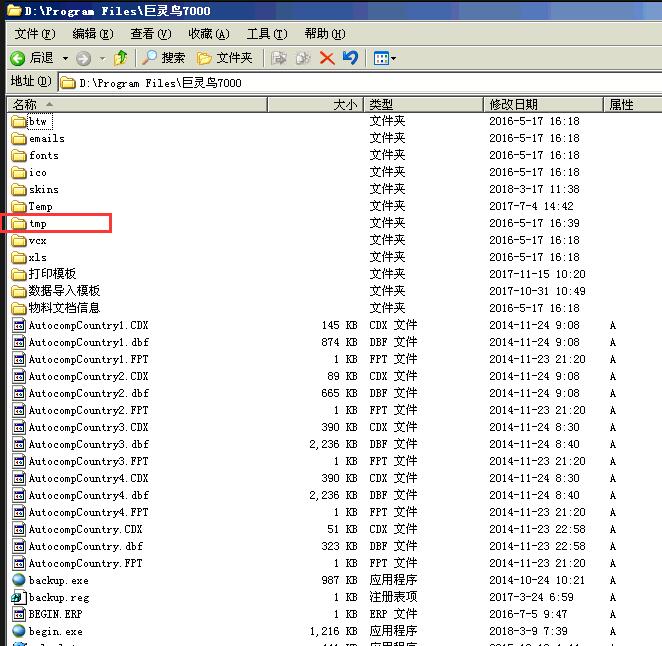This screenshot has height=646, width=662.
Task: Toggle the Folders (文件夹) pane button
Action: pyautogui.click(x=225, y=58)
